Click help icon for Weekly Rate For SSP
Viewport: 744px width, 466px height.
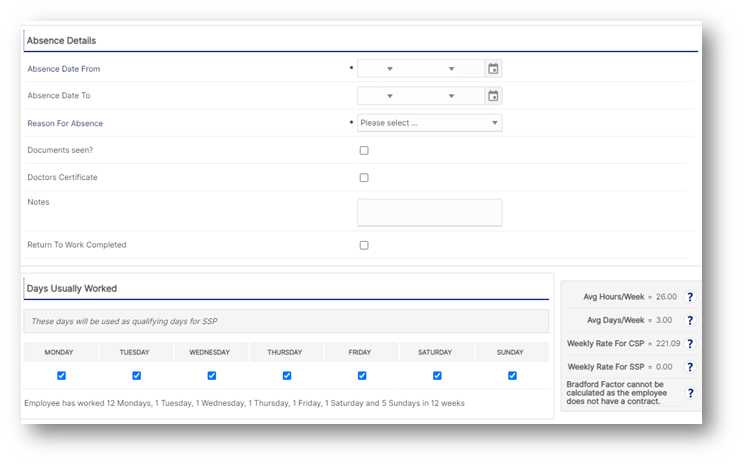pos(689,367)
